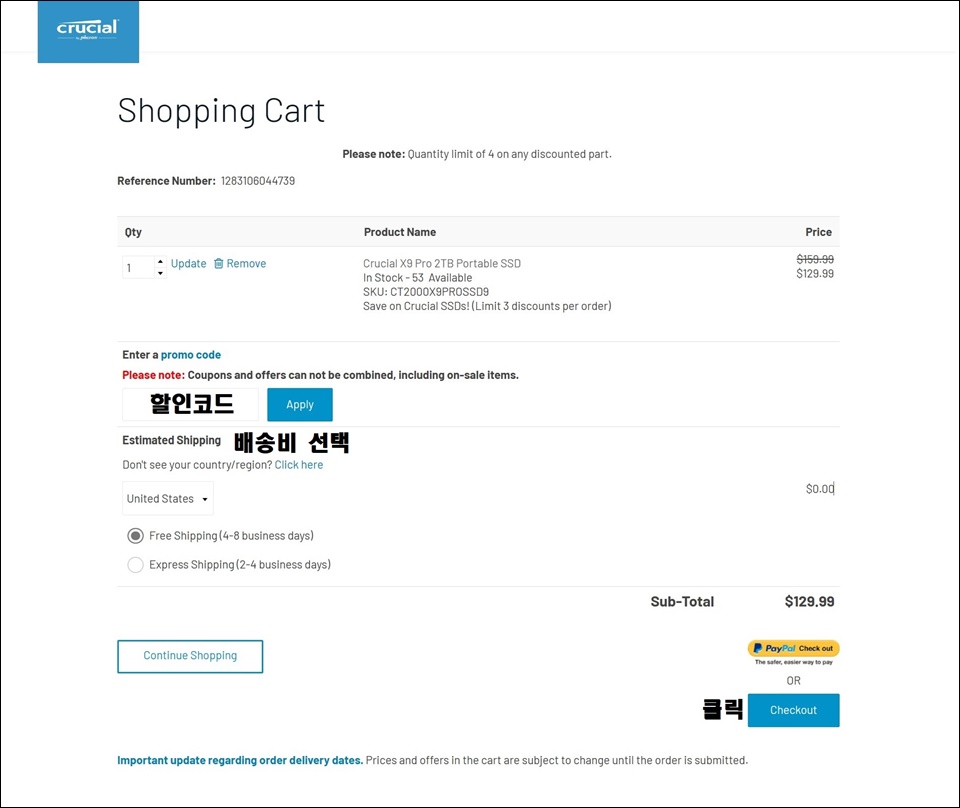Viewport: 960px width, 808px height.
Task: Click the struck-through price $159.99
Action: [815, 259]
